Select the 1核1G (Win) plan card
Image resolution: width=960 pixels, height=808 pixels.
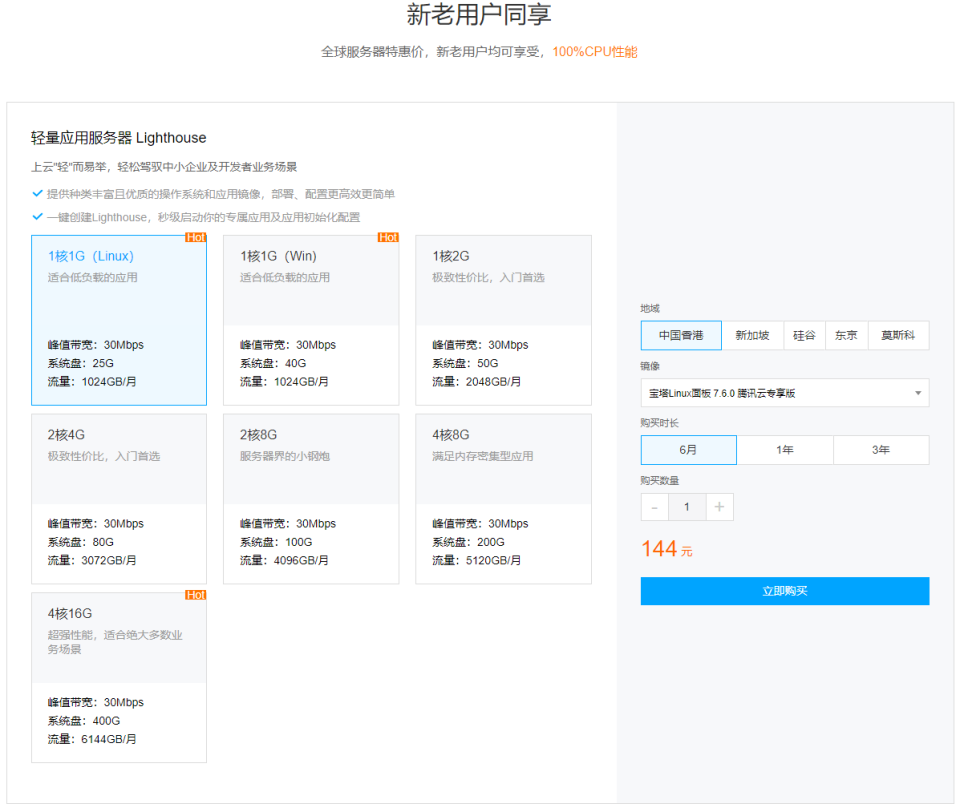[x=311, y=320]
